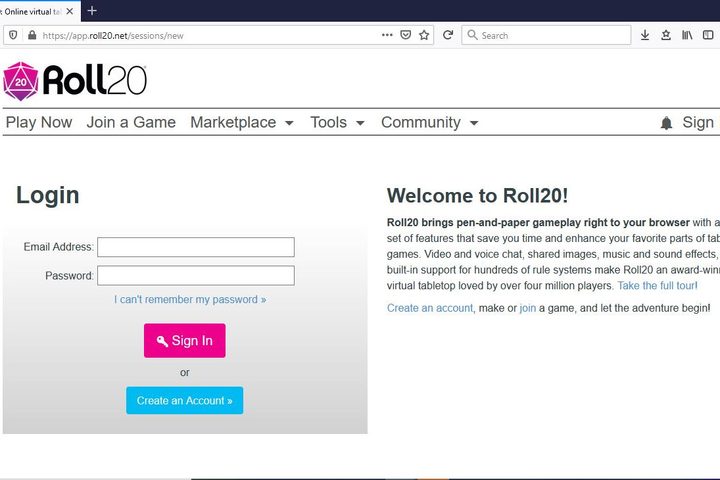Close the Online virtual tabletop tab

[x=70, y=11]
